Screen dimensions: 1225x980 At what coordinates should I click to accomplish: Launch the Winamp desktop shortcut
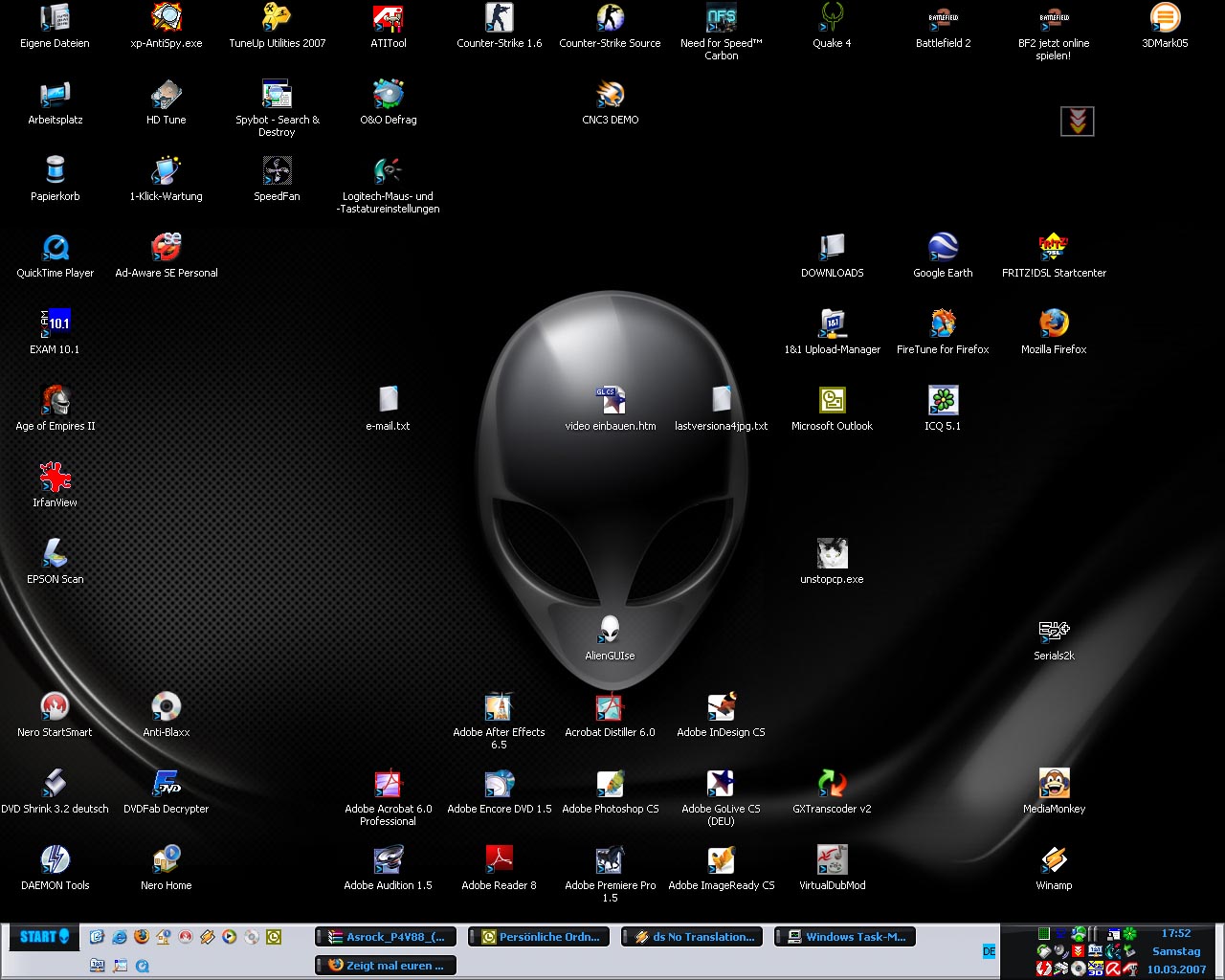(x=1054, y=869)
